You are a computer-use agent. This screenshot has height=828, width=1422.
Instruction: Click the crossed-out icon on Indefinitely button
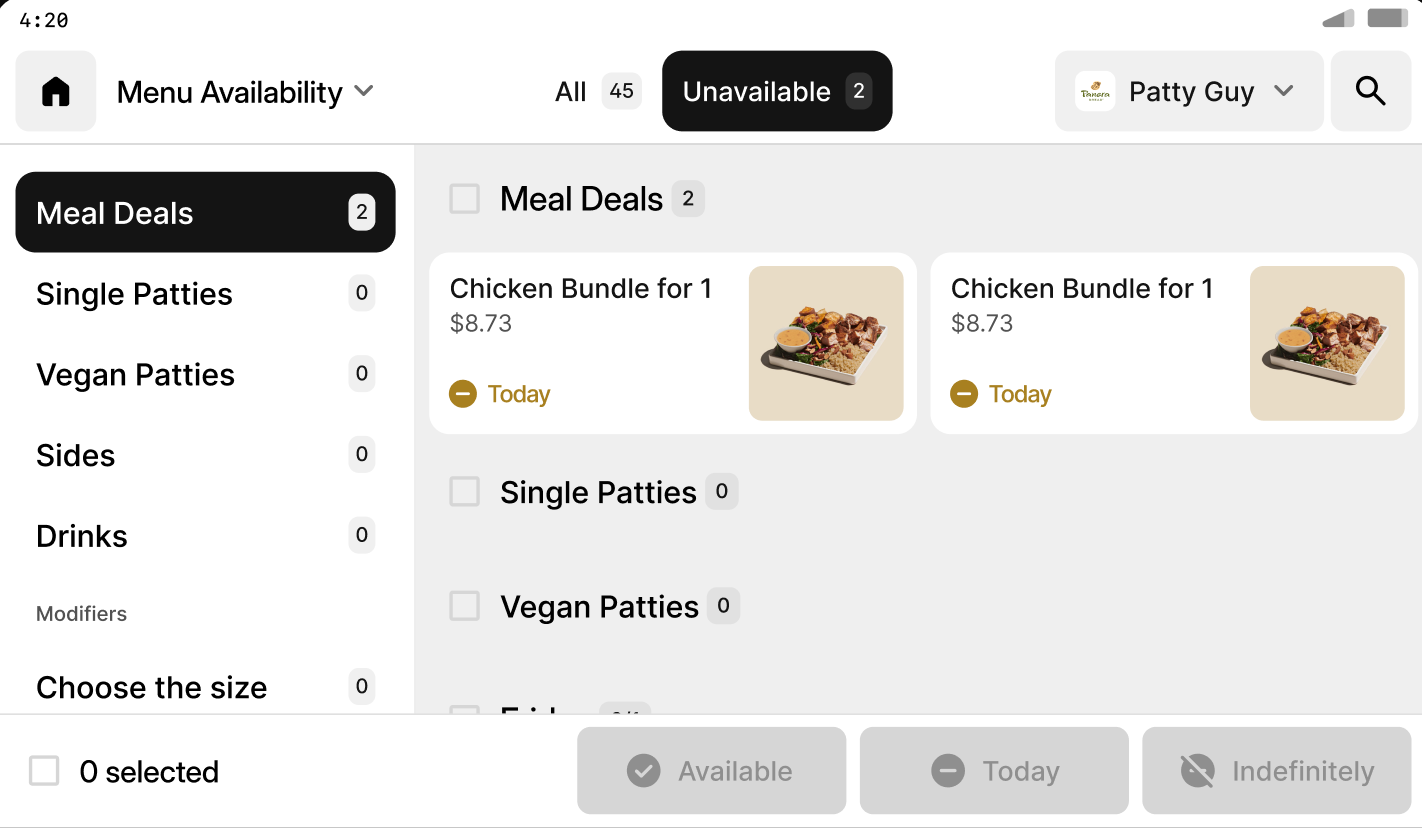[1197, 771]
